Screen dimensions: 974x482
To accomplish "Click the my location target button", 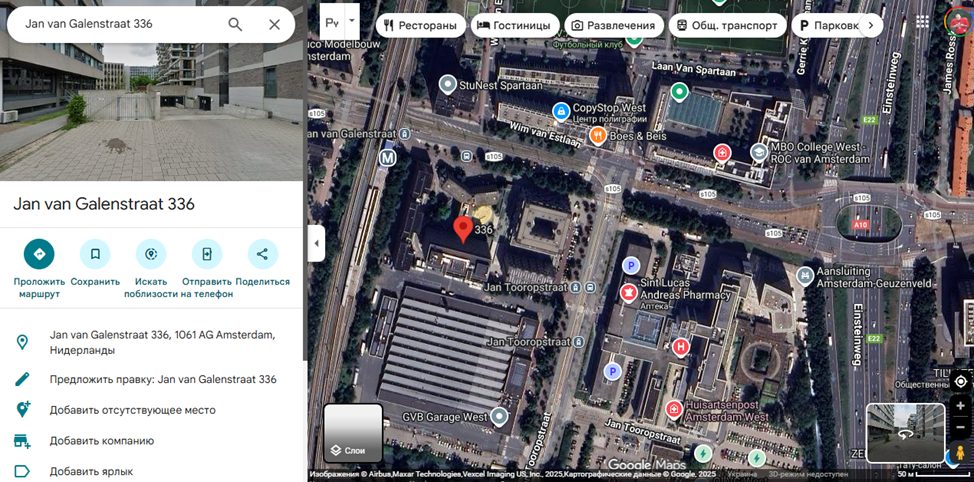I will point(960,381).
